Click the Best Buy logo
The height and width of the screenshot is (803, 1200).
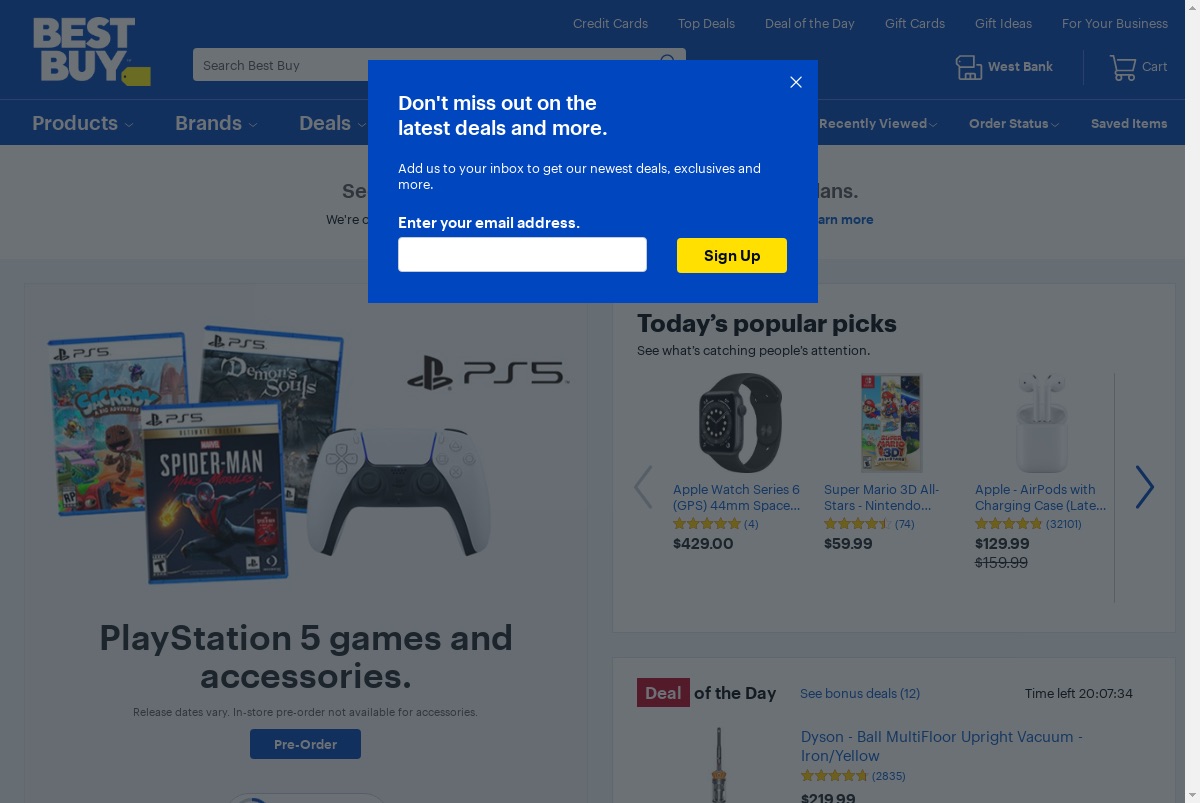pyautogui.click(x=91, y=51)
